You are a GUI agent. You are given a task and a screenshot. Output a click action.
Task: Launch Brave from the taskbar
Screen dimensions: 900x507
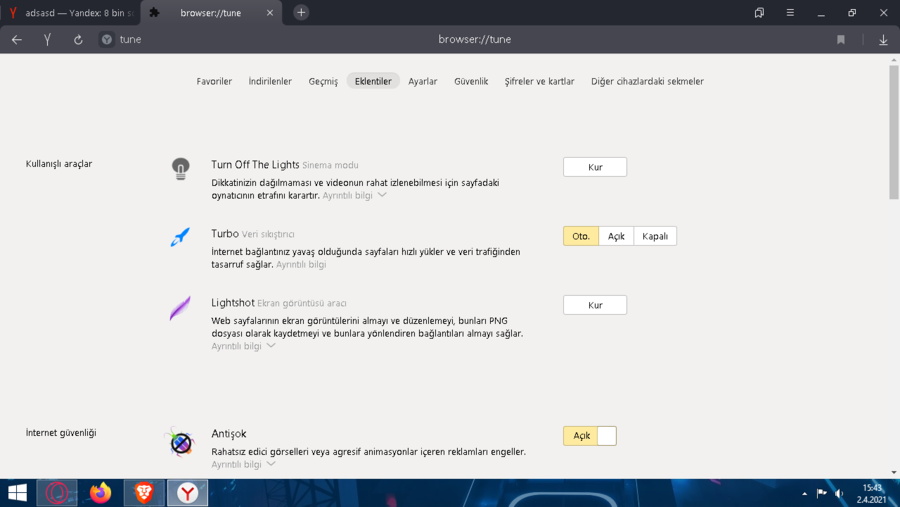pos(144,493)
